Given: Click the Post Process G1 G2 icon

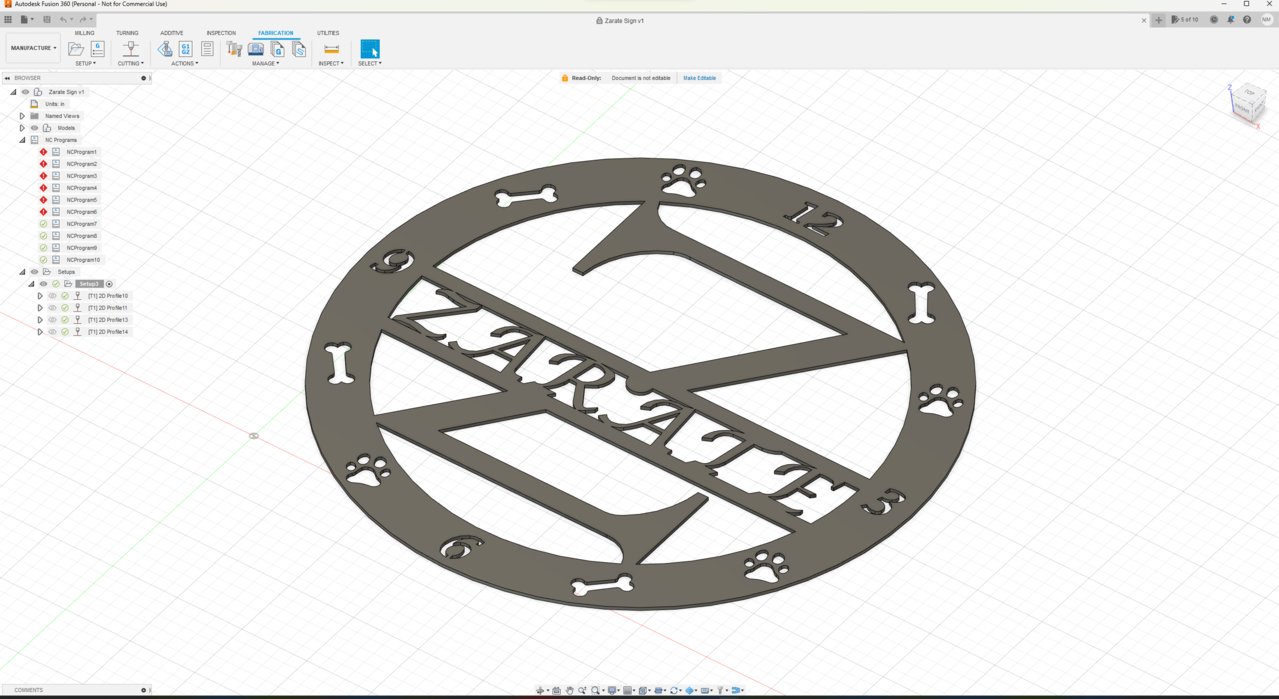Looking at the screenshot, I should (x=185, y=49).
